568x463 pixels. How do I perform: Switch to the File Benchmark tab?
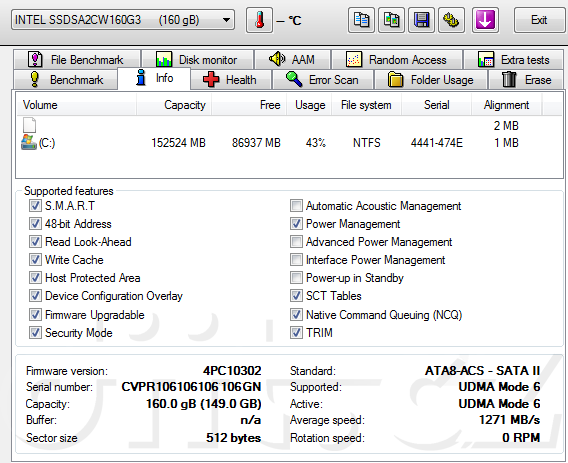click(x=77, y=59)
